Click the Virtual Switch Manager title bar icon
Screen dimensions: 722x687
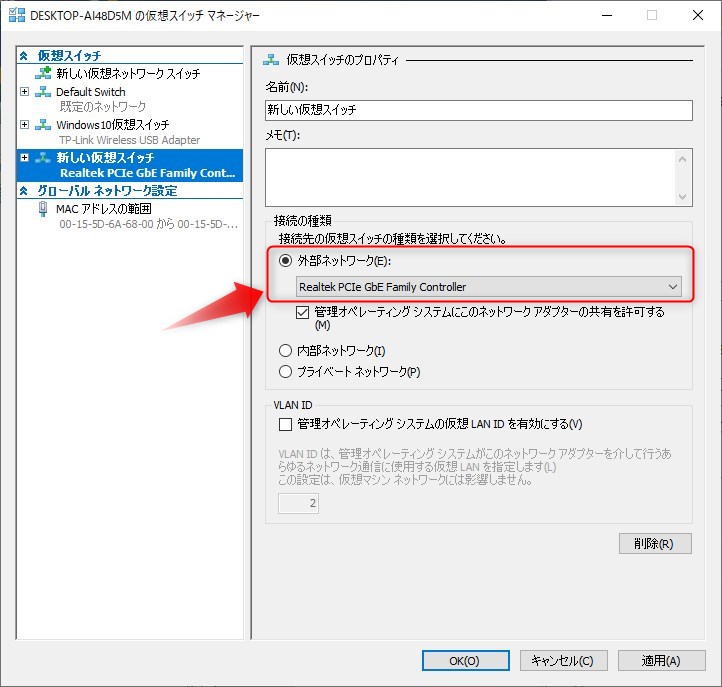pos(17,15)
